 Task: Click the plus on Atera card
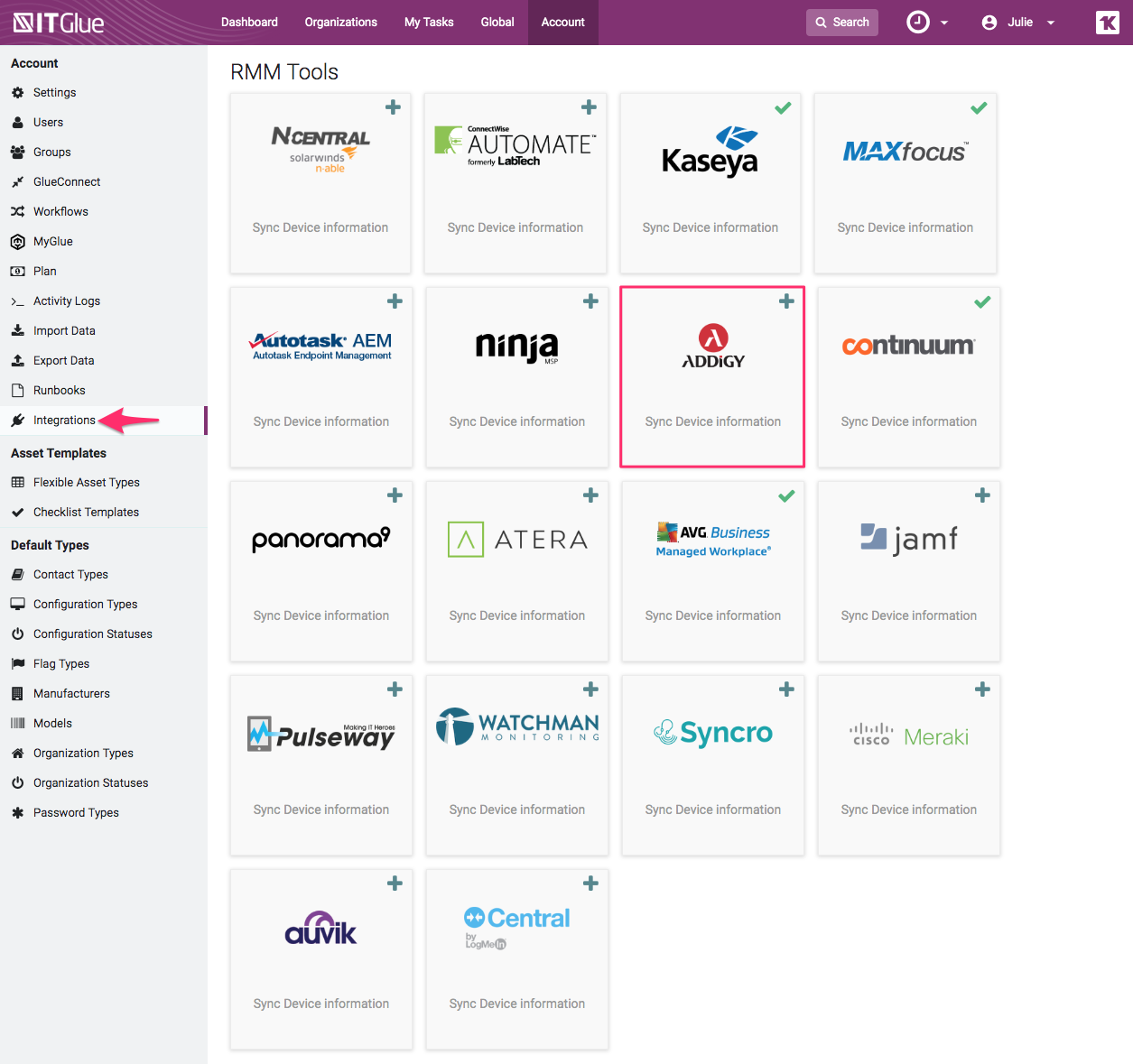pos(590,495)
